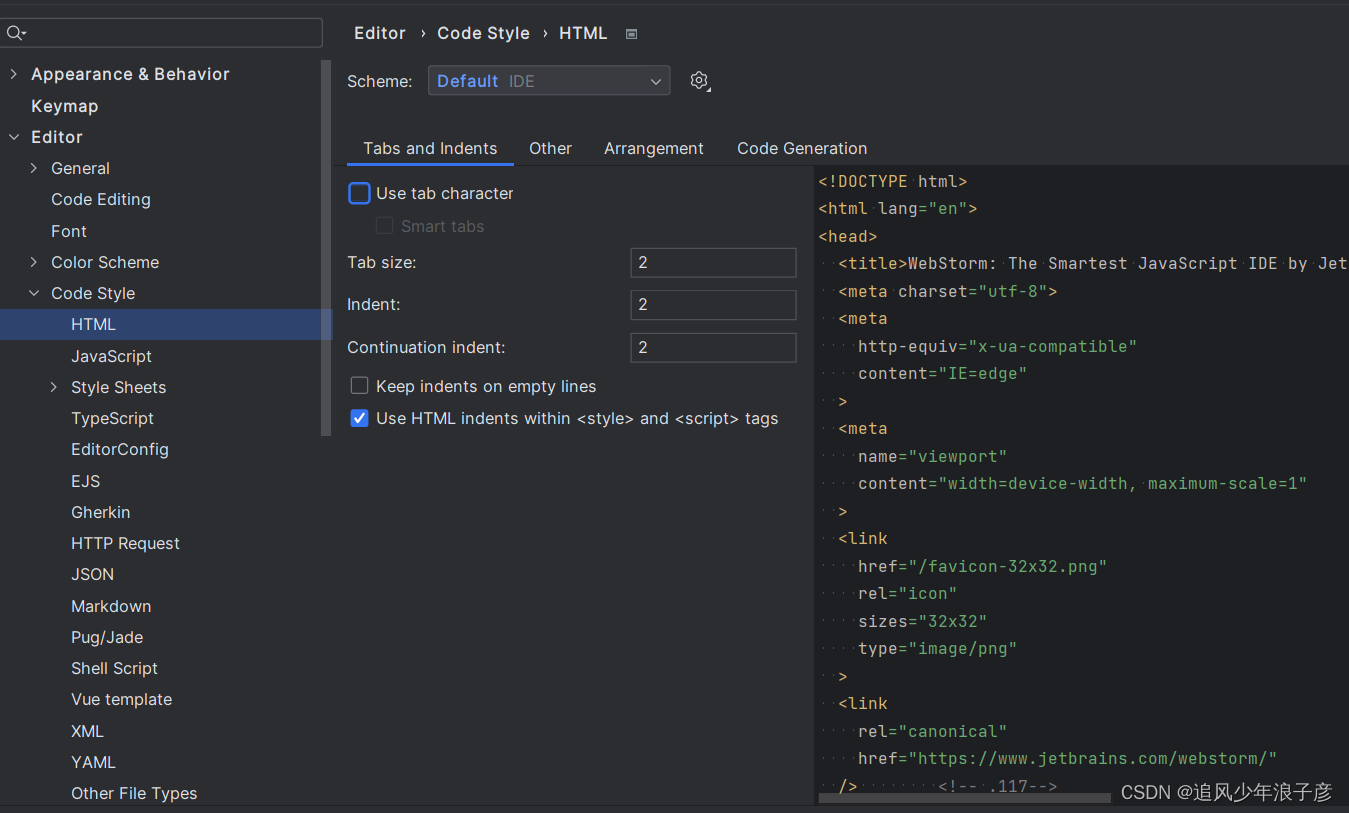Screen dimensions: 1349x813
Task: Switch to the Other tab
Action: [x=550, y=148]
